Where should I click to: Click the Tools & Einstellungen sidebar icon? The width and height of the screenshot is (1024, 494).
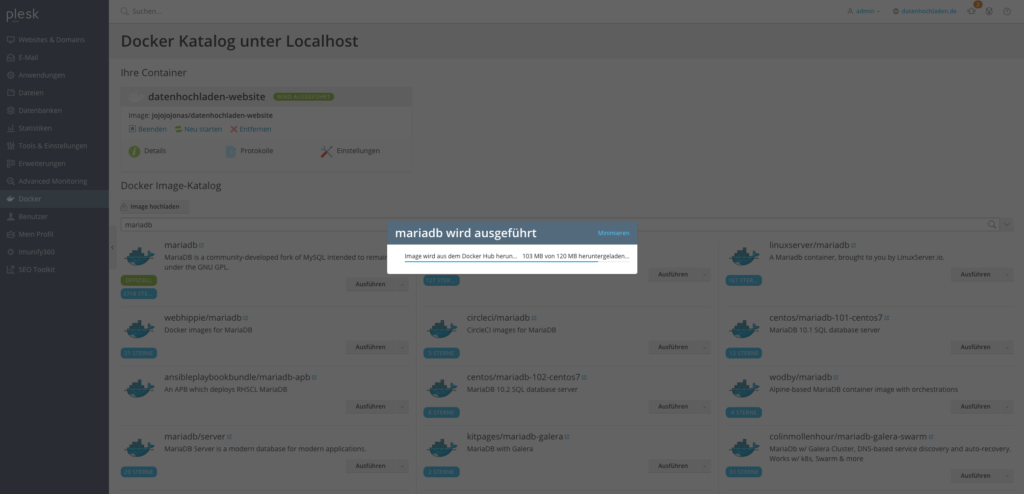(x=10, y=146)
